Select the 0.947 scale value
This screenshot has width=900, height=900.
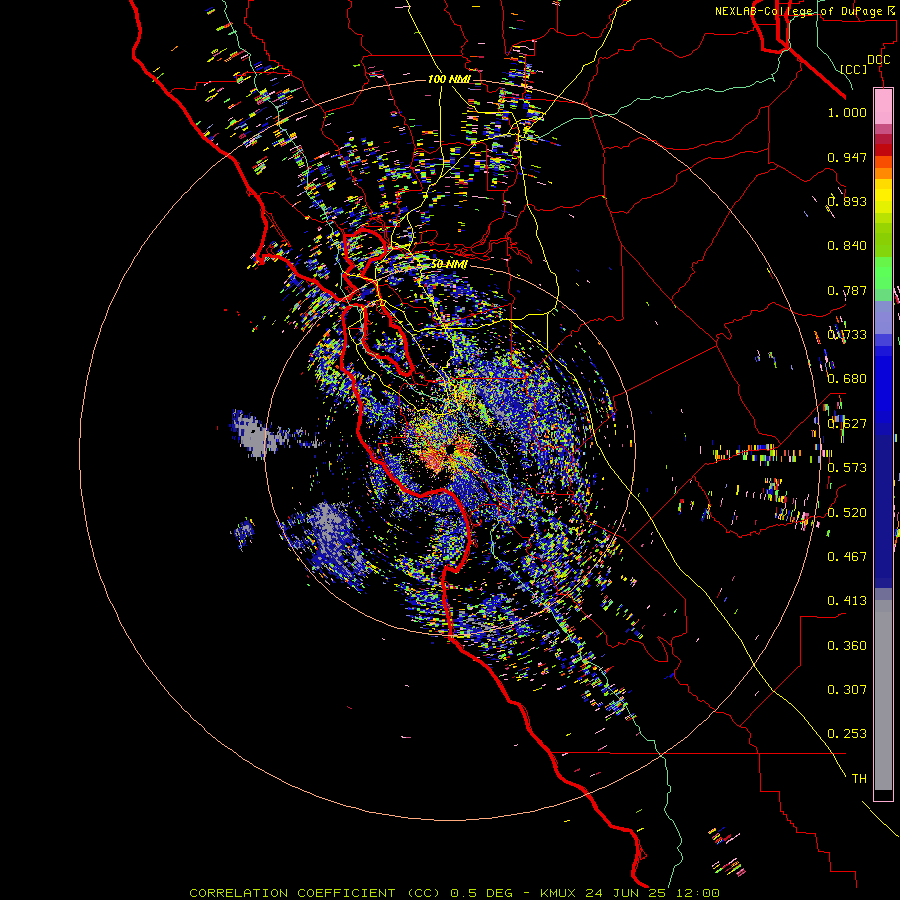pos(847,157)
